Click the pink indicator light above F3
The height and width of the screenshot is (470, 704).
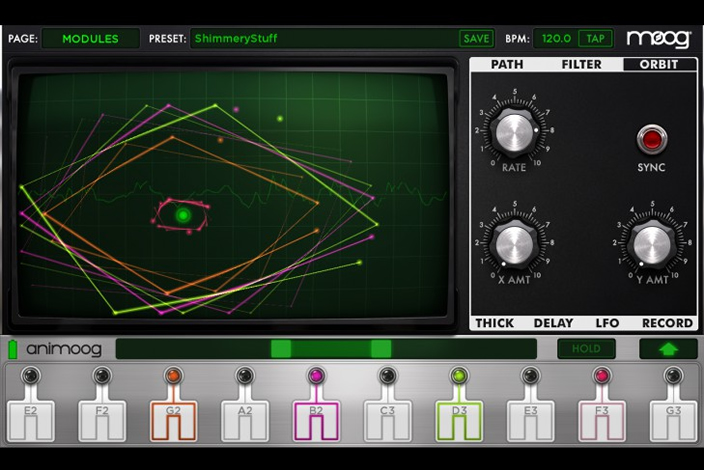[x=602, y=375]
